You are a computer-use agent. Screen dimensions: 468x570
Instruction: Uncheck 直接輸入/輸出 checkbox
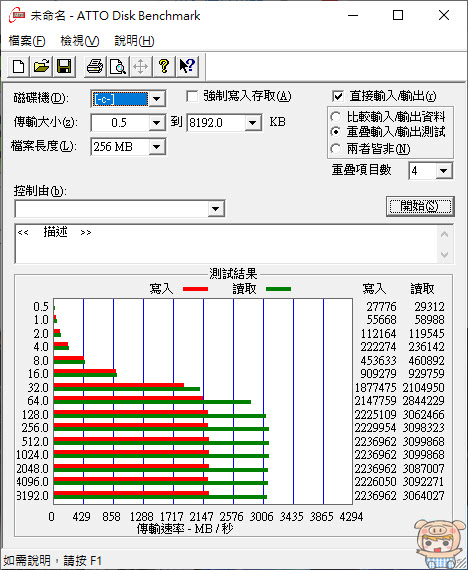[x=338, y=96]
